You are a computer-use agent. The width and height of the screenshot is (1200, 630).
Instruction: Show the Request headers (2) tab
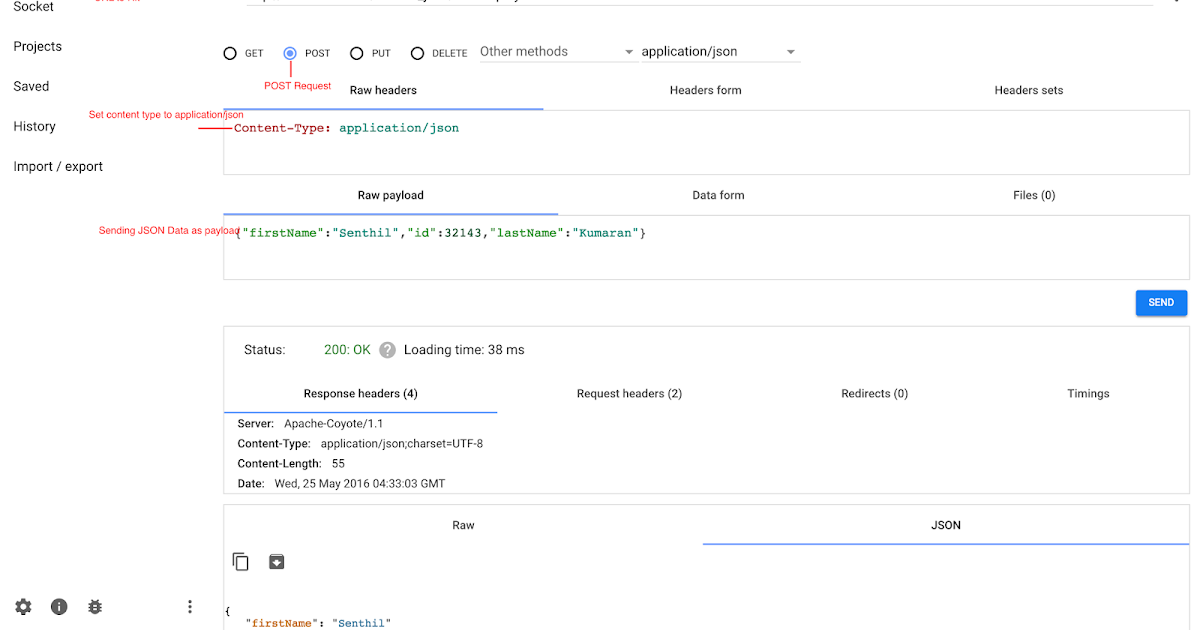(629, 394)
